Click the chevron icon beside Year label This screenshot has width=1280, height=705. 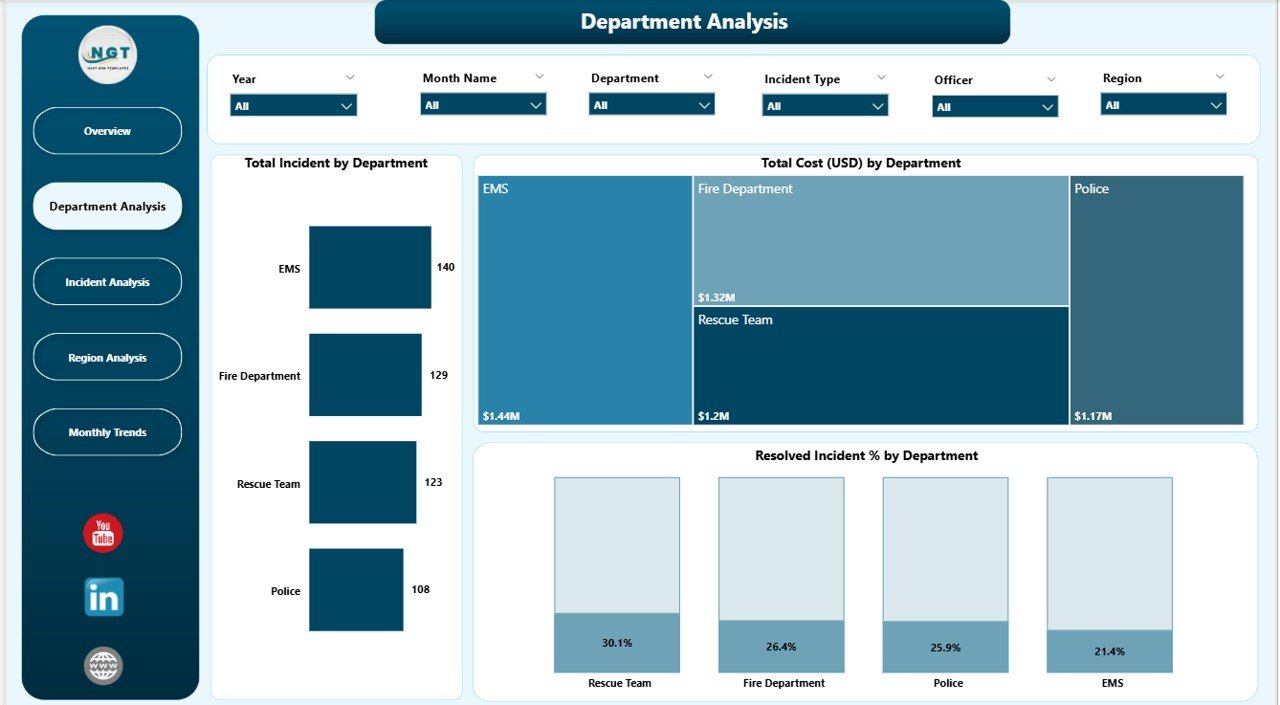pos(350,77)
